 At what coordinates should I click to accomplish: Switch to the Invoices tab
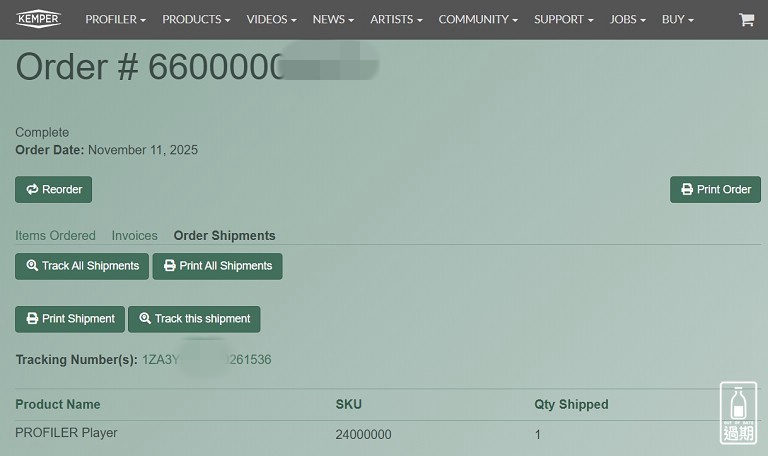click(x=134, y=236)
